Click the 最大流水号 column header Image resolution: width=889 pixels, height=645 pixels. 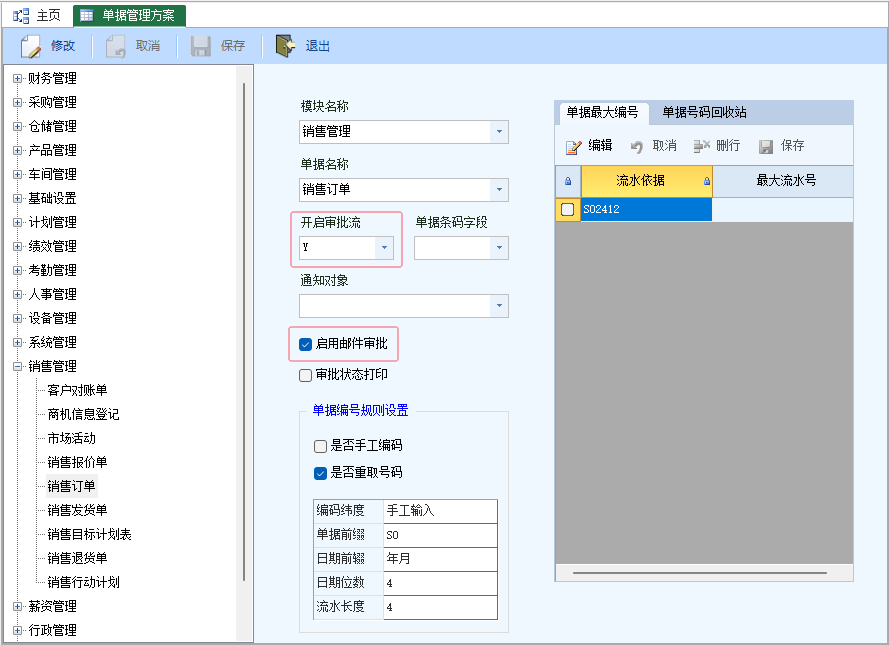(x=783, y=181)
